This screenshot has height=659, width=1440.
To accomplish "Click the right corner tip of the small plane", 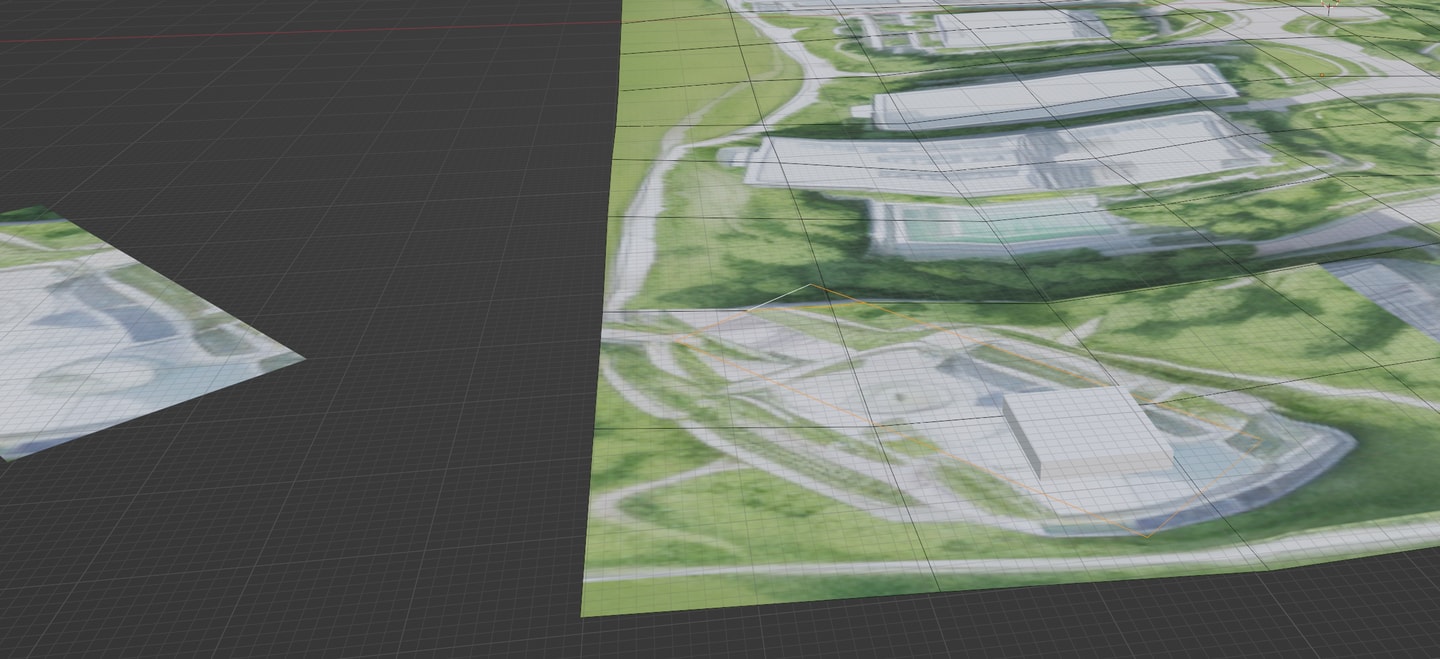I will coord(300,356).
